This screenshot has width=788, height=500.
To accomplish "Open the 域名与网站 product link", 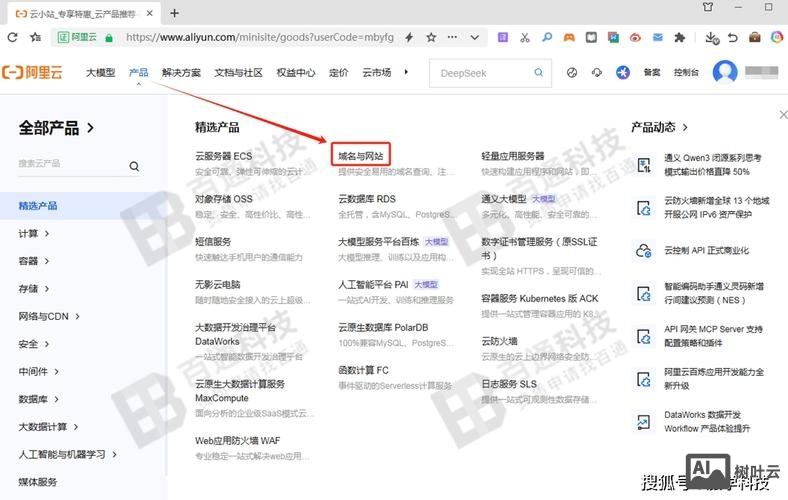I will pyautogui.click(x=361, y=156).
